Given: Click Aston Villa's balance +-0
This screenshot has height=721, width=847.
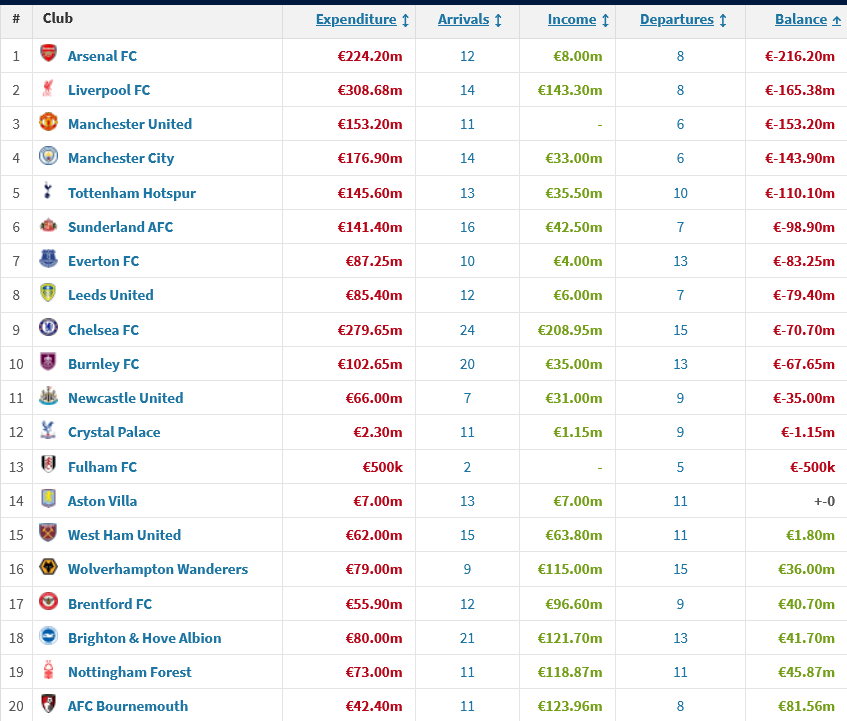Looking at the screenshot, I should 824,501.
